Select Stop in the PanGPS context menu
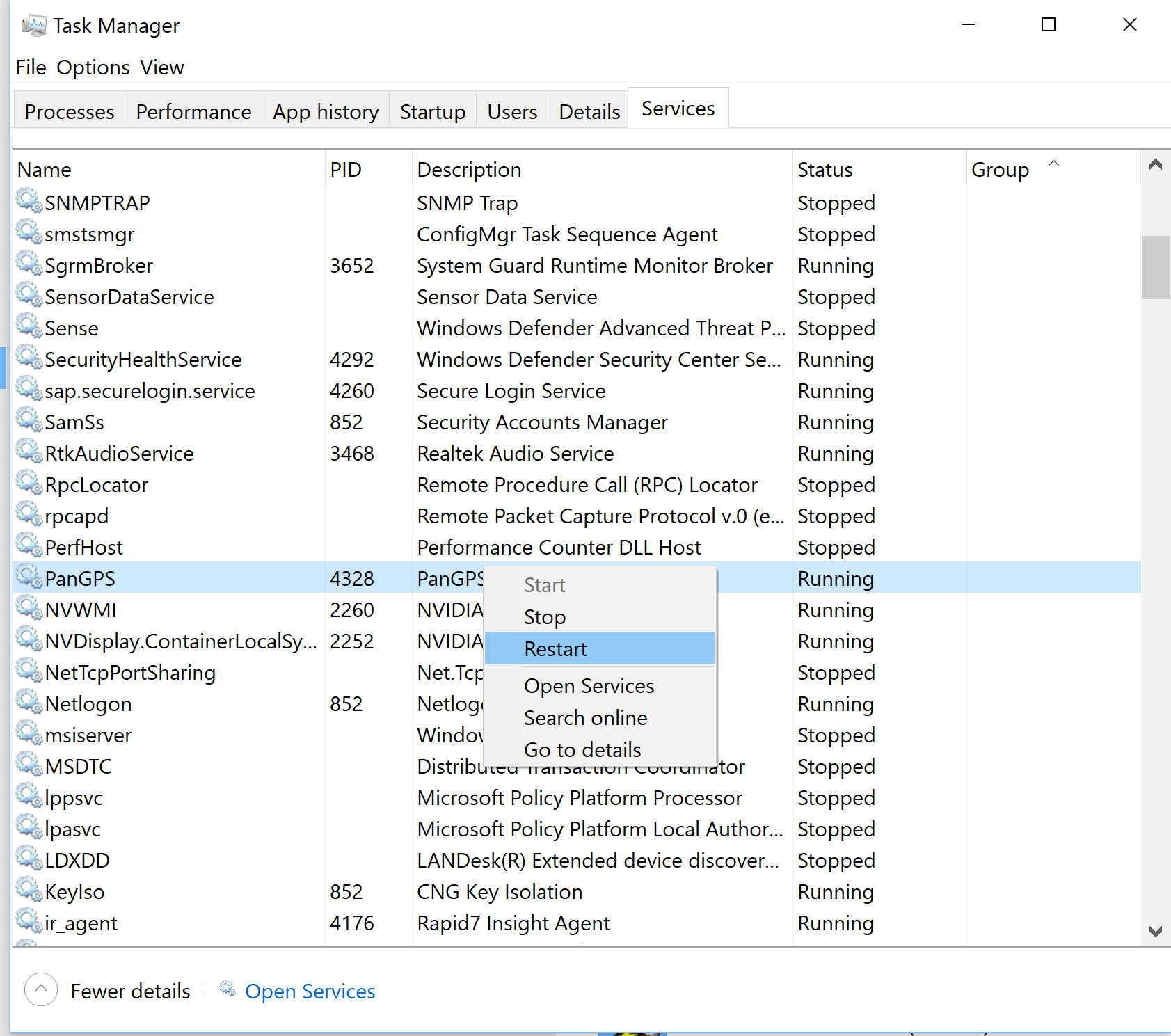This screenshot has height=1036, width=1171. coord(544,617)
